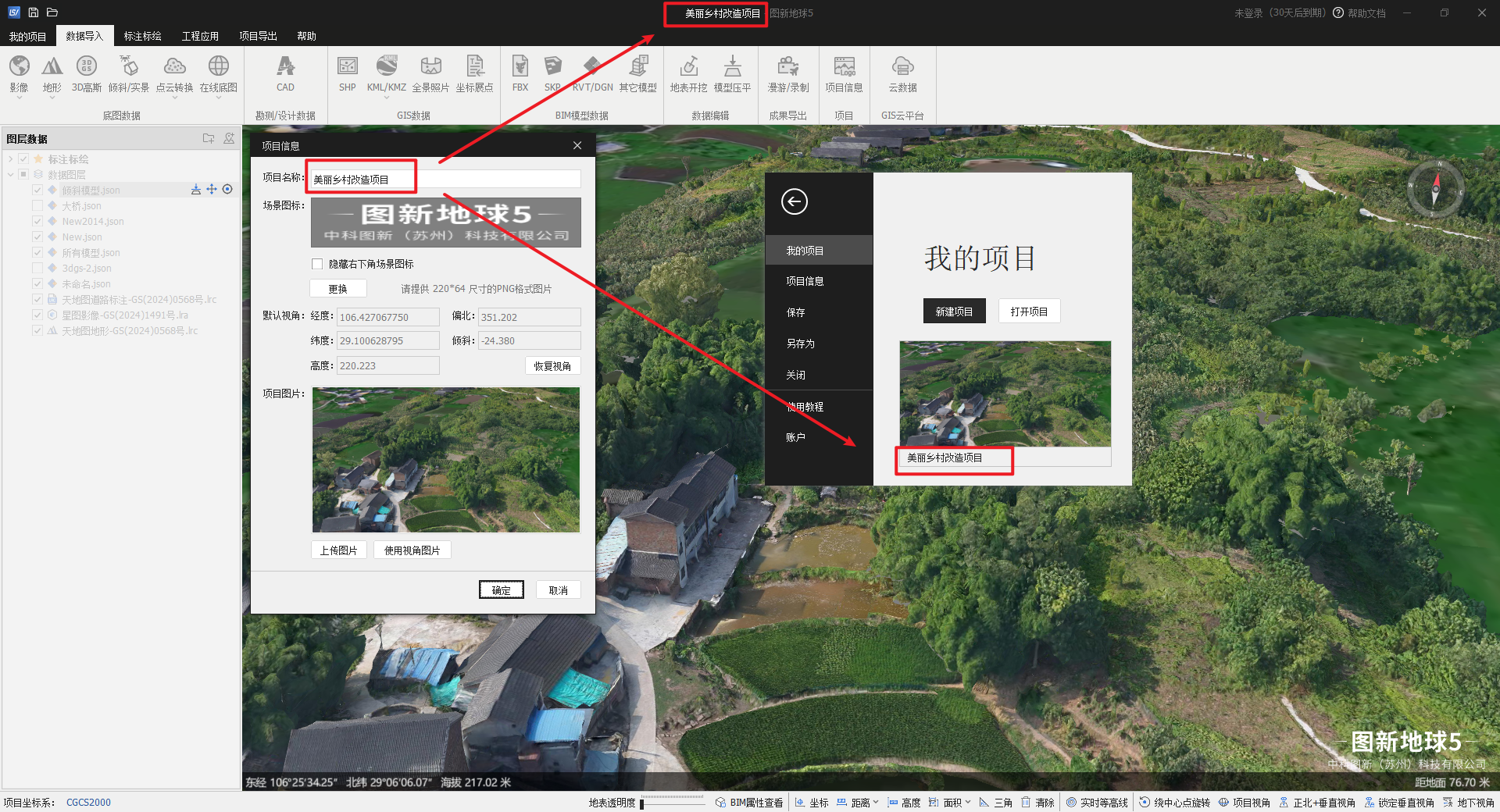Expand the 标注标绘 tree node
This screenshot has width=1500, height=812.
click(x=11, y=159)
